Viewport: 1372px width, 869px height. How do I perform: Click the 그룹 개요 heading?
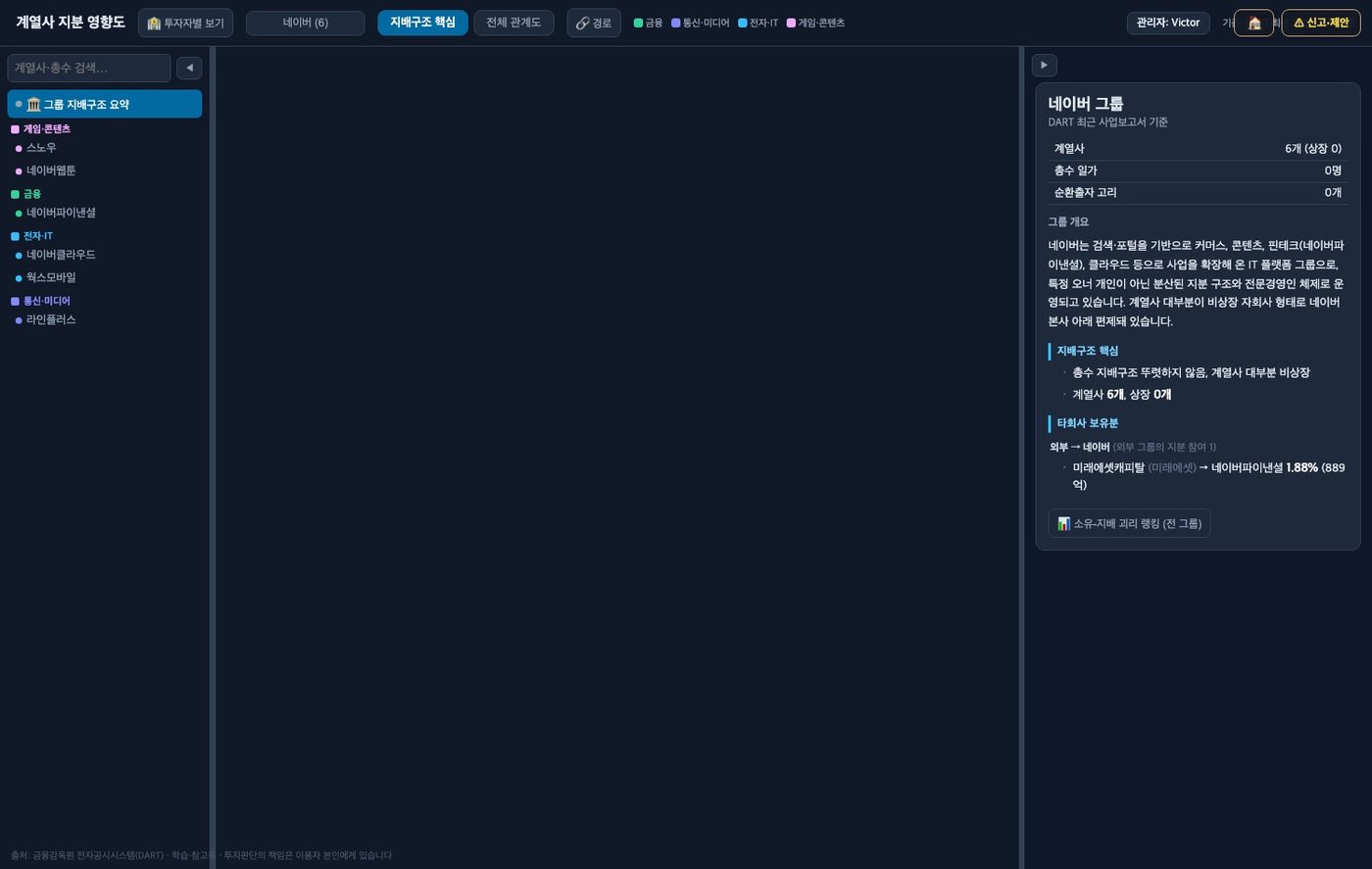pos(1068,222)
